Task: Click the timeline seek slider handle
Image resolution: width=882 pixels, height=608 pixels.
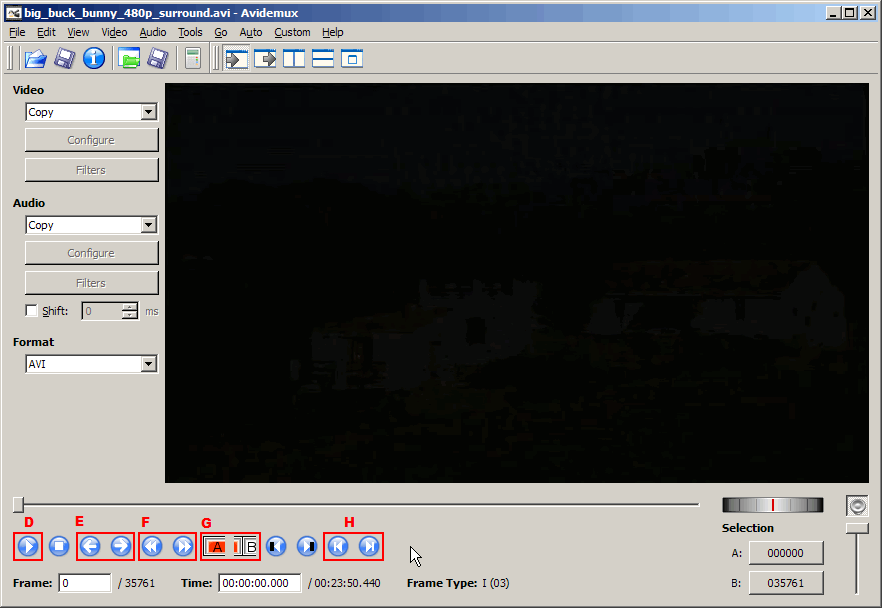Action: (19, 505)
